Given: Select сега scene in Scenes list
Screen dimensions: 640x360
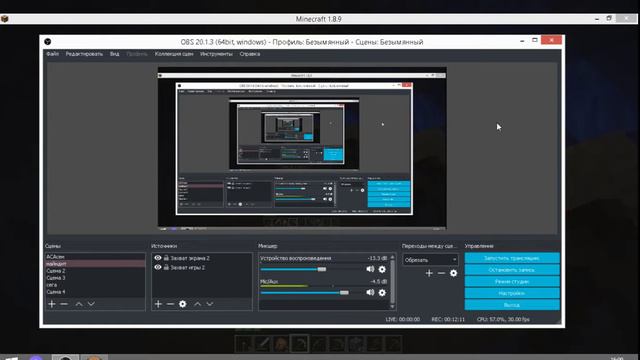Looking at the screenshot, I should pos(95,284).
